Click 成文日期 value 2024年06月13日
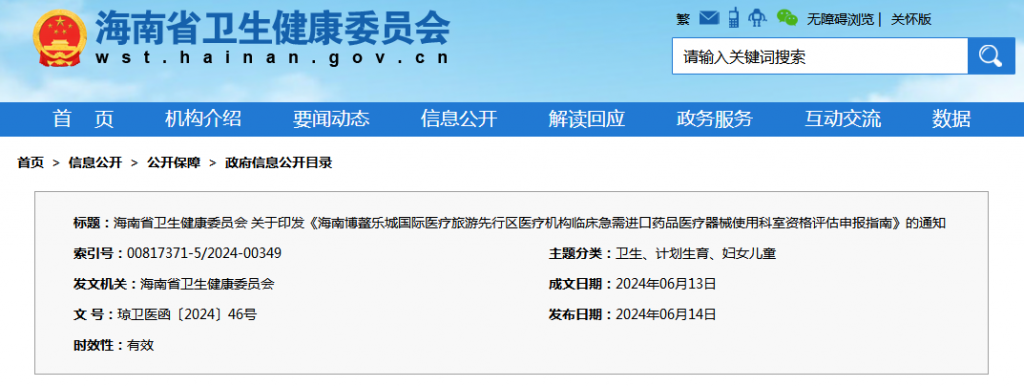This screenshot has width=1024, height=387. pos(665,284)
